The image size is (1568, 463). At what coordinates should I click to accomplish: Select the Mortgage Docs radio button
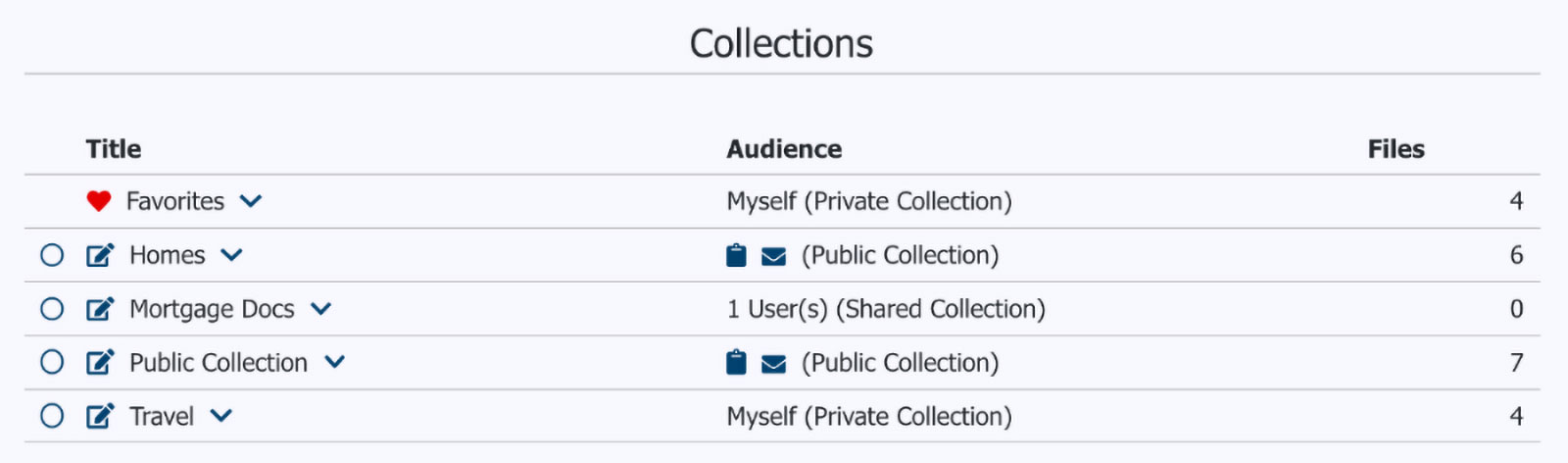(x=52, y=309)
